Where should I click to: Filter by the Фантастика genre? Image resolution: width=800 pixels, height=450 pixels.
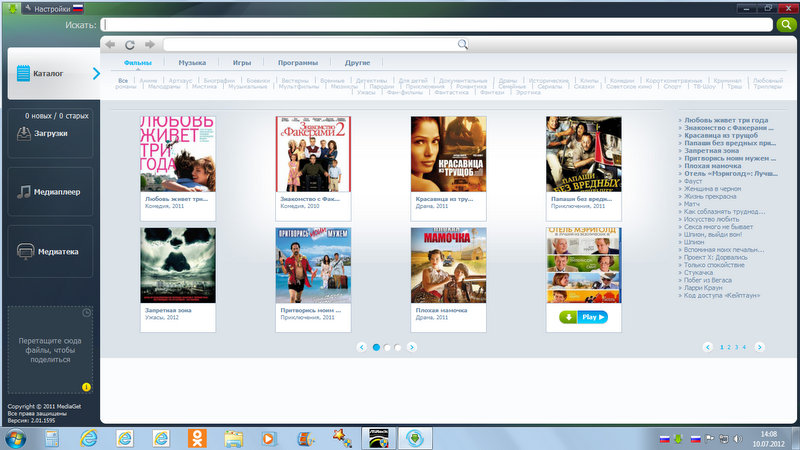point(452,92)
